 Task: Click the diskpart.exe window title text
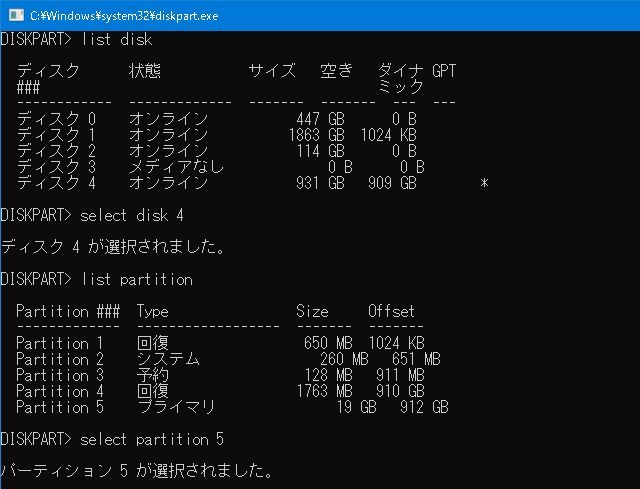pyautogui.click(x=124, y=16)
